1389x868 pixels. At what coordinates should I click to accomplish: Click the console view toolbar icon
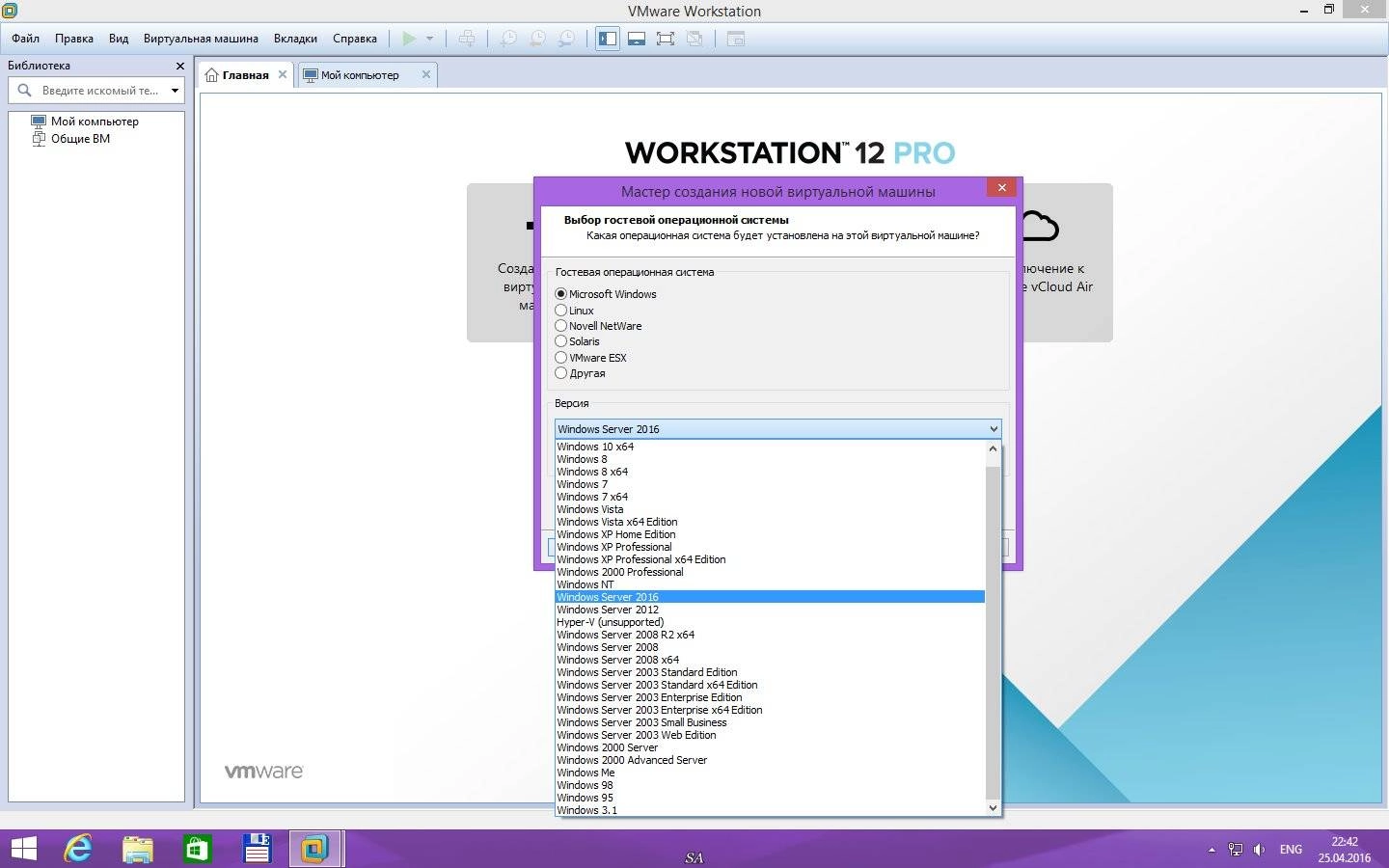736,39
